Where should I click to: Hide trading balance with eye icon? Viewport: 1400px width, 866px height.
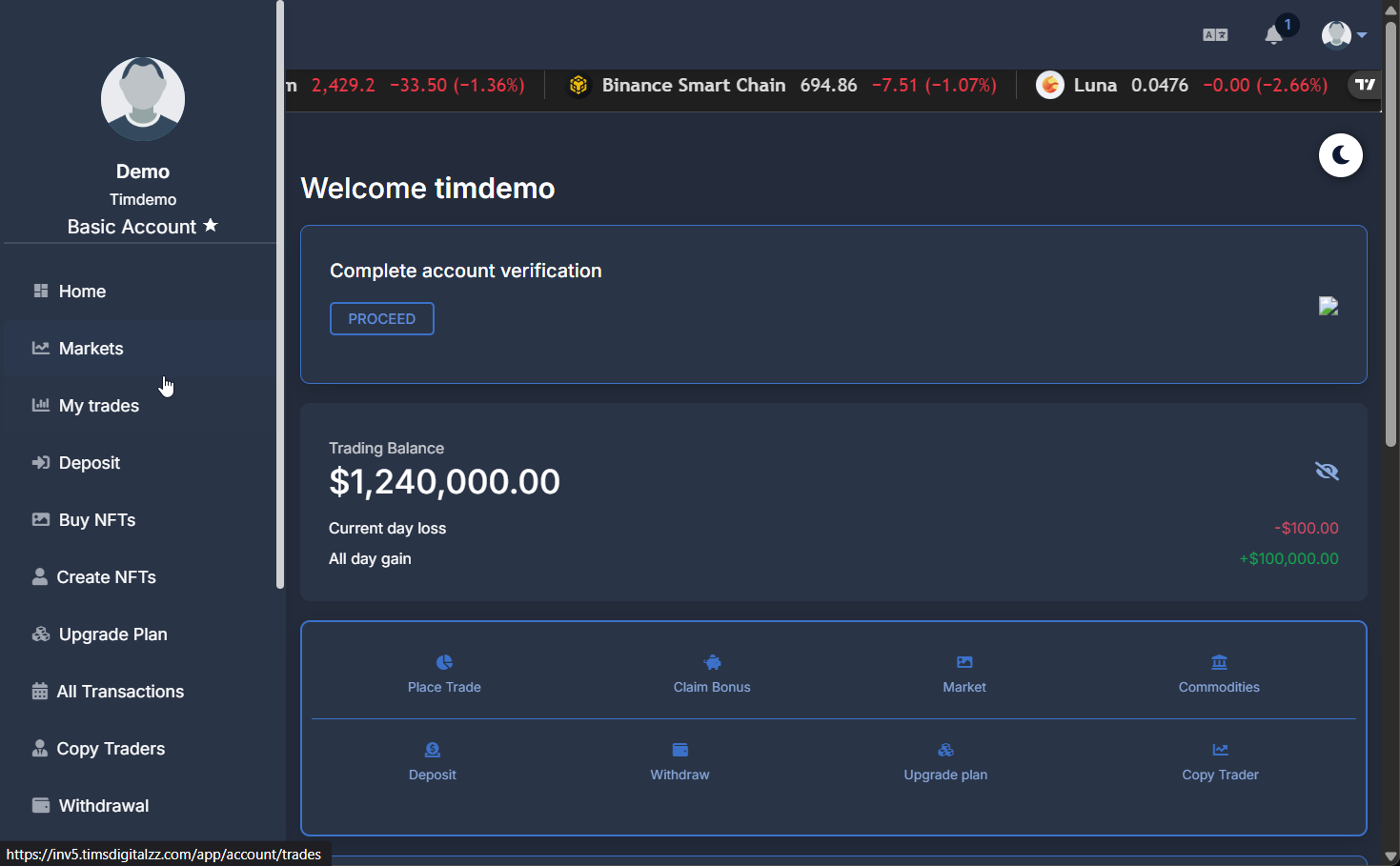point(1327,472)
